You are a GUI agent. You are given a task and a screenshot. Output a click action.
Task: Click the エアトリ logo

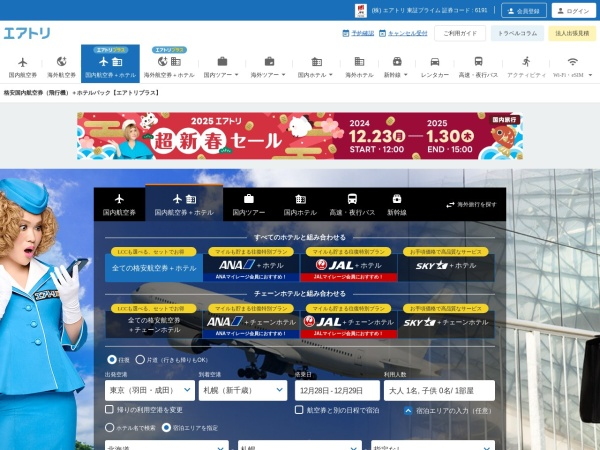point(27,33)
